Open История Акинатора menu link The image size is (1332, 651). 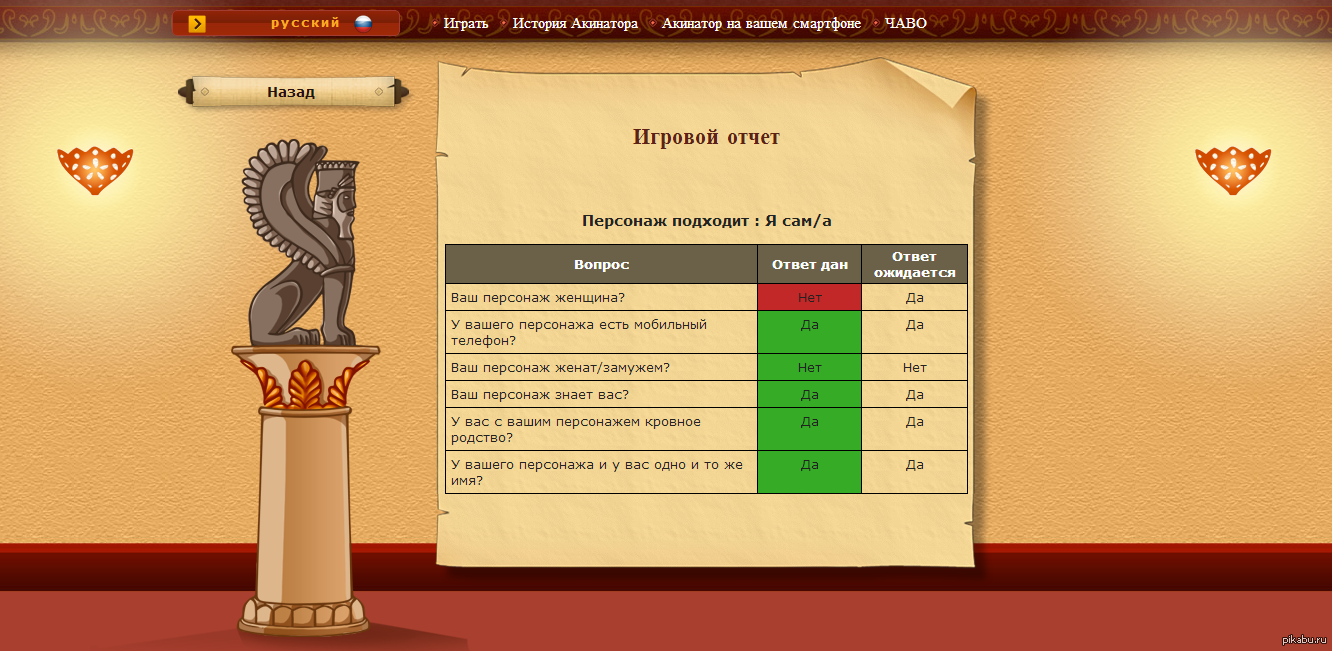(575, 23)
